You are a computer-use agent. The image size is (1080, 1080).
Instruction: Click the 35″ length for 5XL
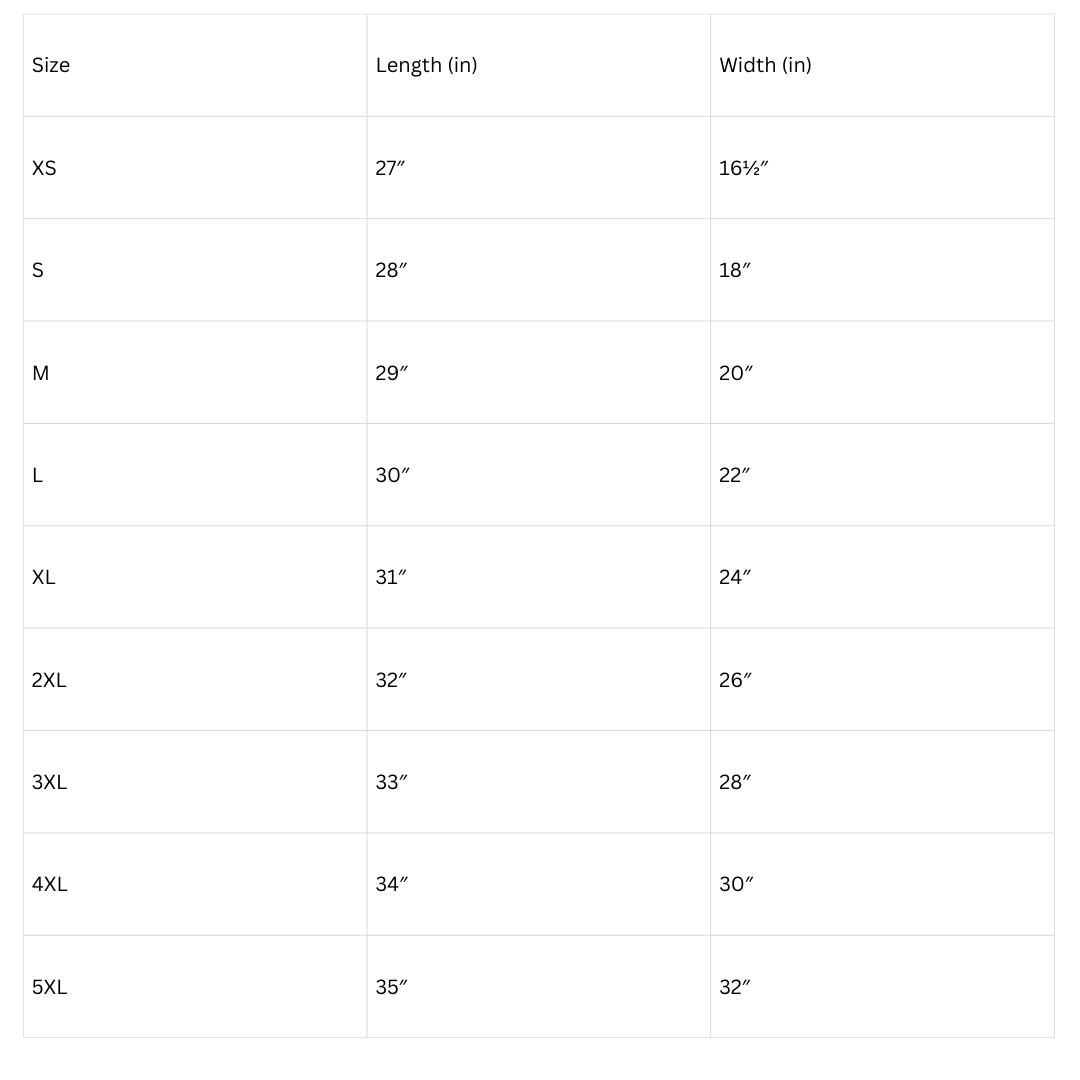pos(392,988)
